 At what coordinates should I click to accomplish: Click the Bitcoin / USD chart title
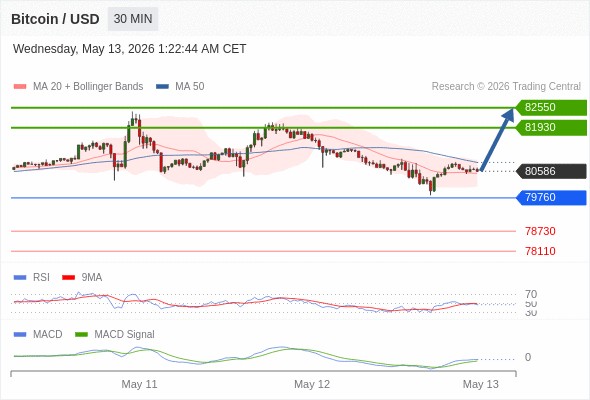tap(55, 19)
